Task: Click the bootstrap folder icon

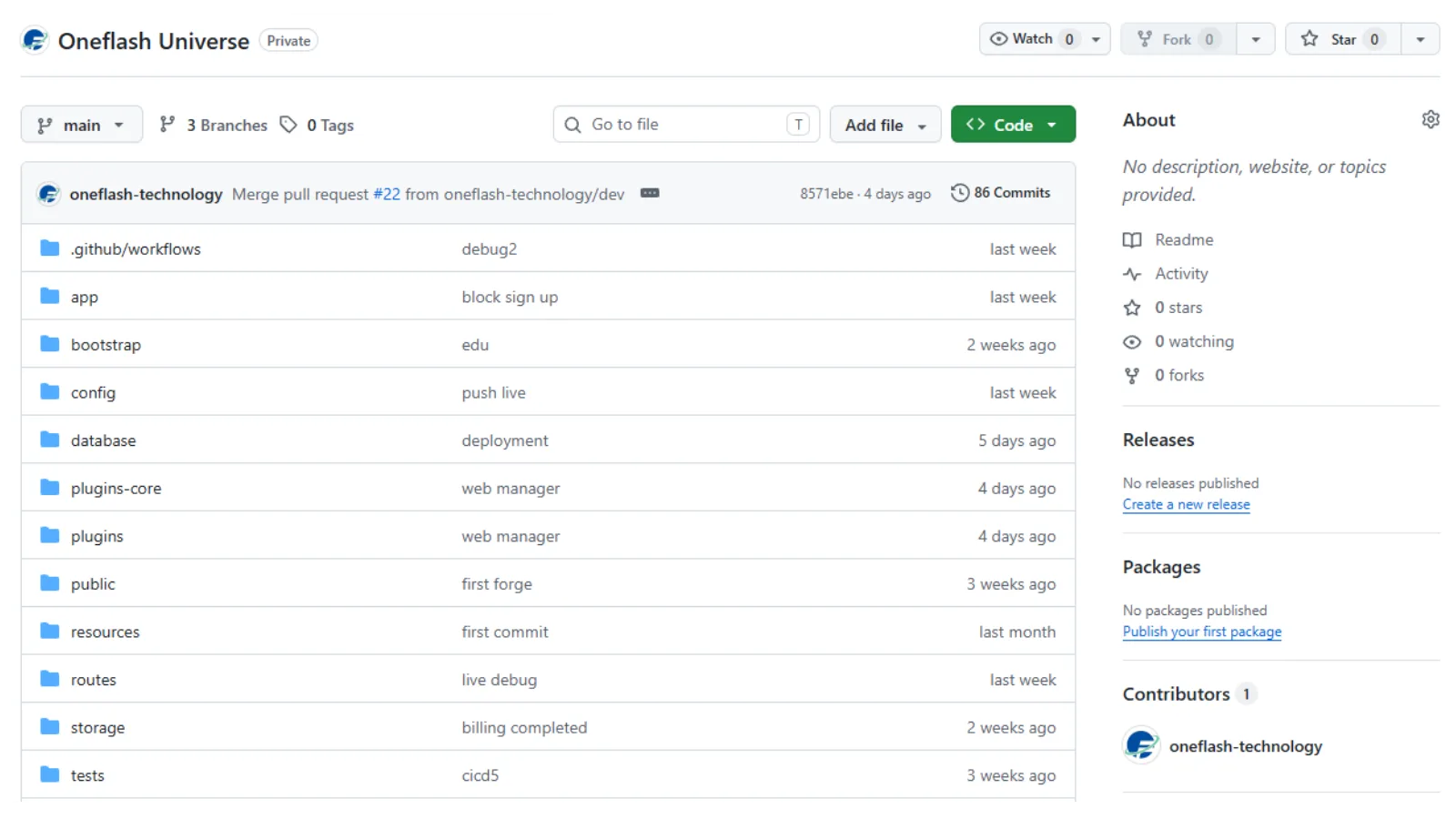Action: [x=50, y=344]
